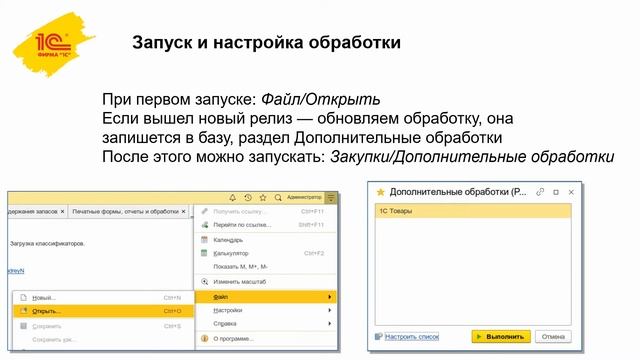Open the main service menu button

click(331, 198)
